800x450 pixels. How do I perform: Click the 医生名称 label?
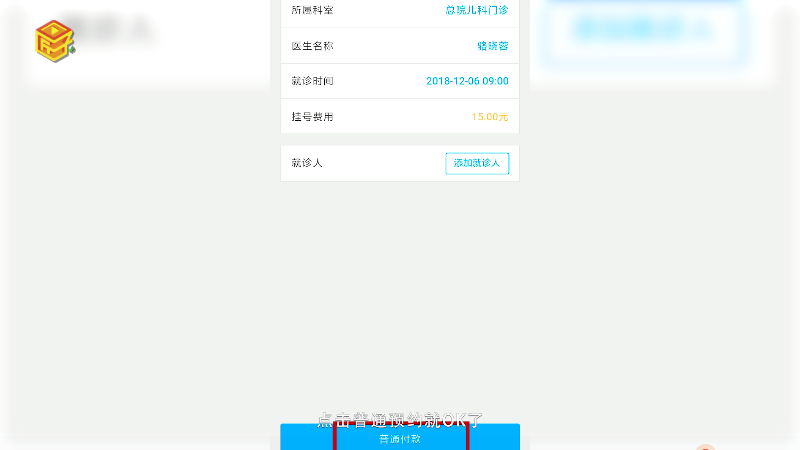pos(312,46)
